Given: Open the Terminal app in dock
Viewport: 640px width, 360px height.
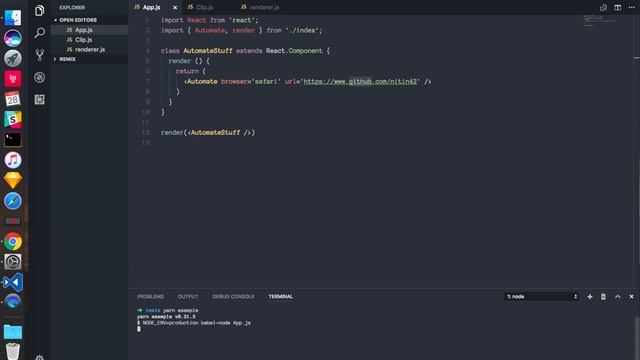Looking at the screenshot, I should point(13,140).
